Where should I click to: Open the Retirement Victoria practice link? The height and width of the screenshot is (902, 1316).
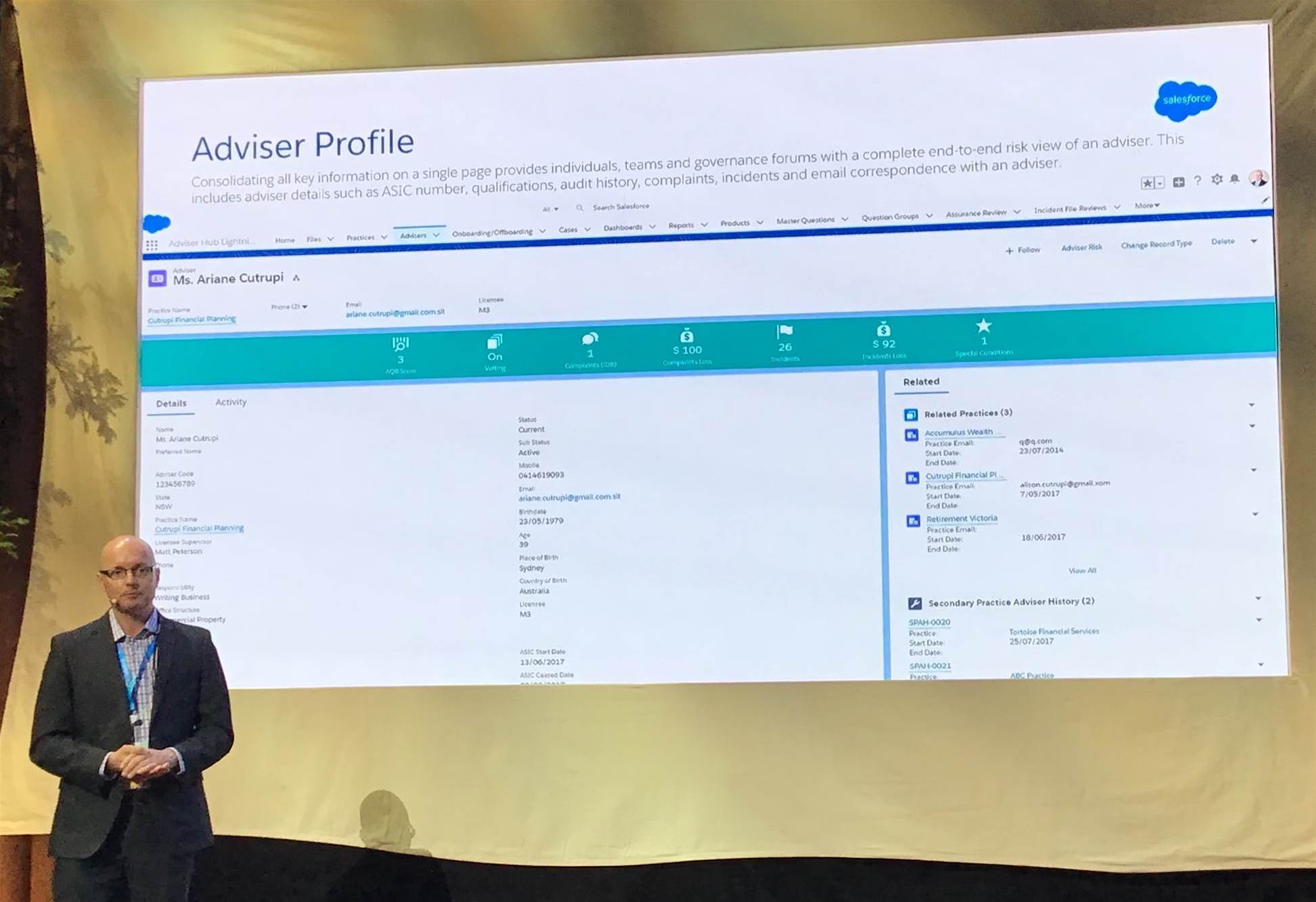coord(961,518)
